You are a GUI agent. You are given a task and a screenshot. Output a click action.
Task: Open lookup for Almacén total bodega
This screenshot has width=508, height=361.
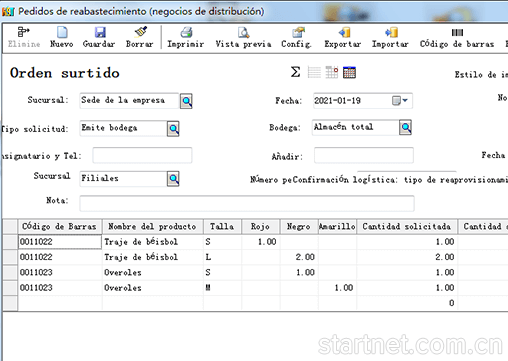pos(405,127)
